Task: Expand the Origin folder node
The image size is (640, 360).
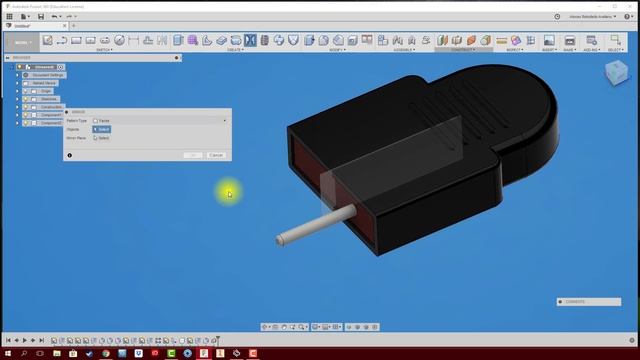Action: (x=18, y=91)
